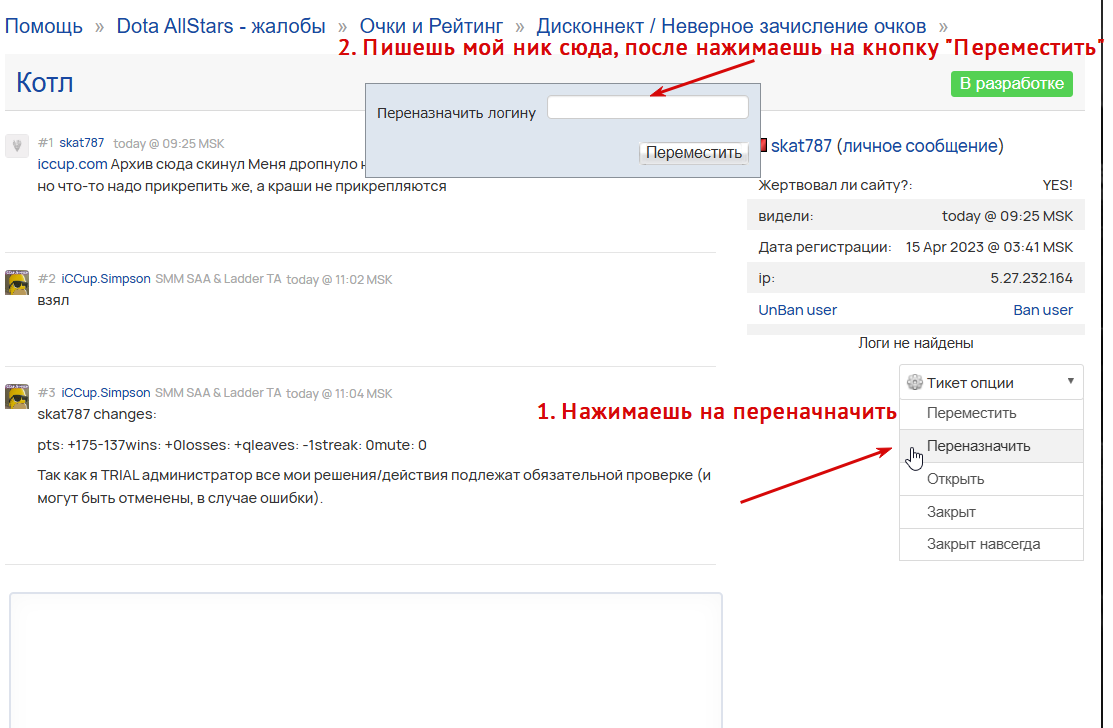Open skat787 profile link in post #1

point(82,143)
